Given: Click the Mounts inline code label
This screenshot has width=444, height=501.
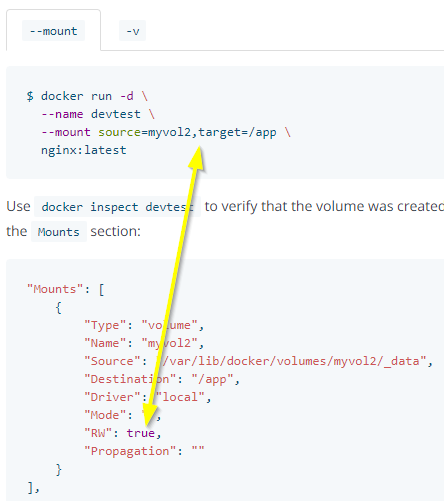Looking at the screenshot, I should coord(59,232).
